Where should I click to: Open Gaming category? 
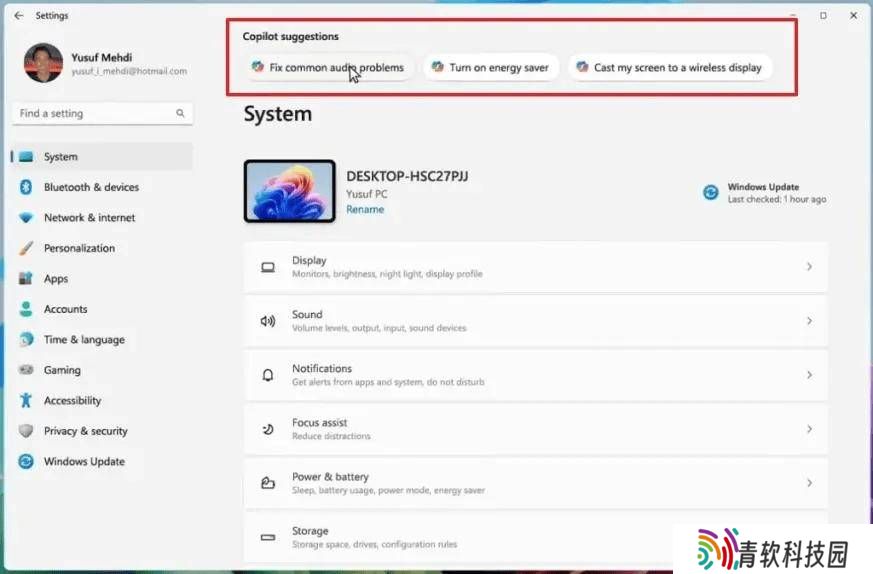pos(102,370)
